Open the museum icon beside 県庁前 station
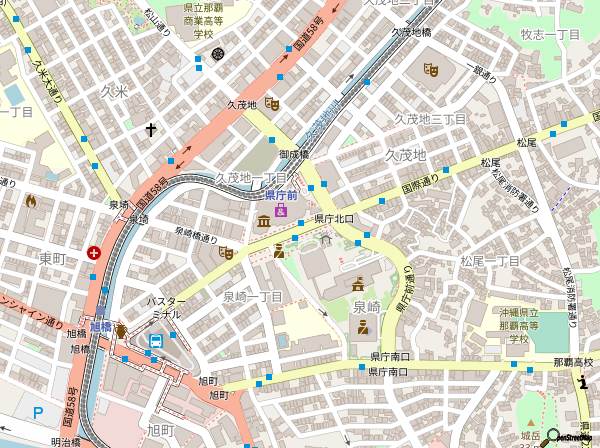The image size is (600, 448). click(x=263, y=221)
